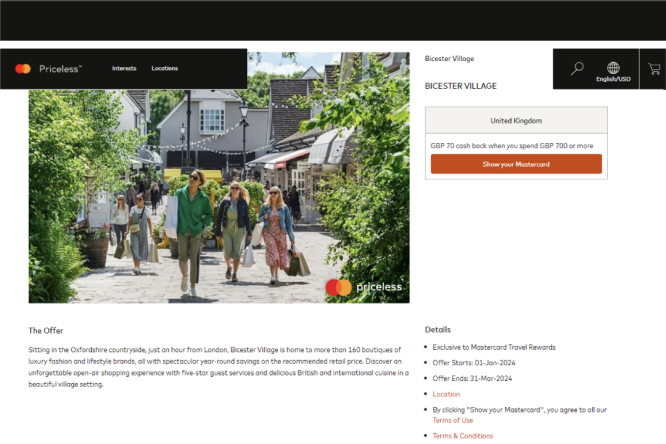666x444 pixels.
Task: Open the shopping cart icon
Action: click(x=654, y=69)
